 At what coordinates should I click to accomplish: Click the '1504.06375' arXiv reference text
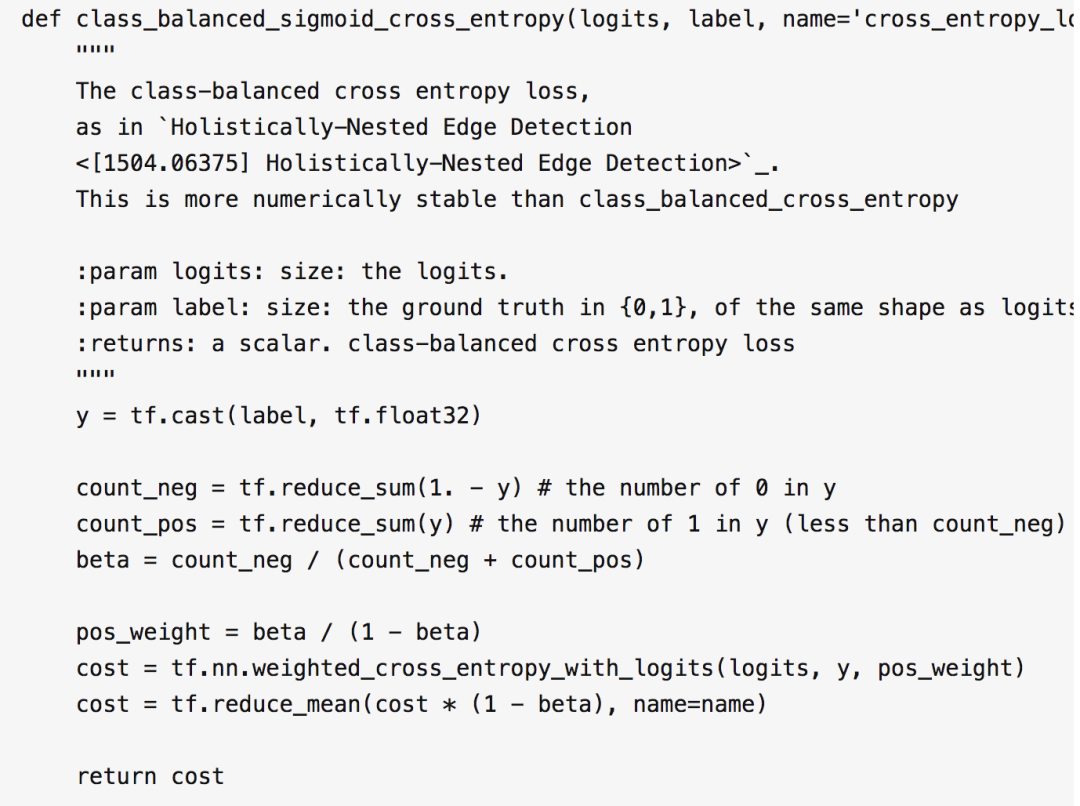tap(169, 163)
